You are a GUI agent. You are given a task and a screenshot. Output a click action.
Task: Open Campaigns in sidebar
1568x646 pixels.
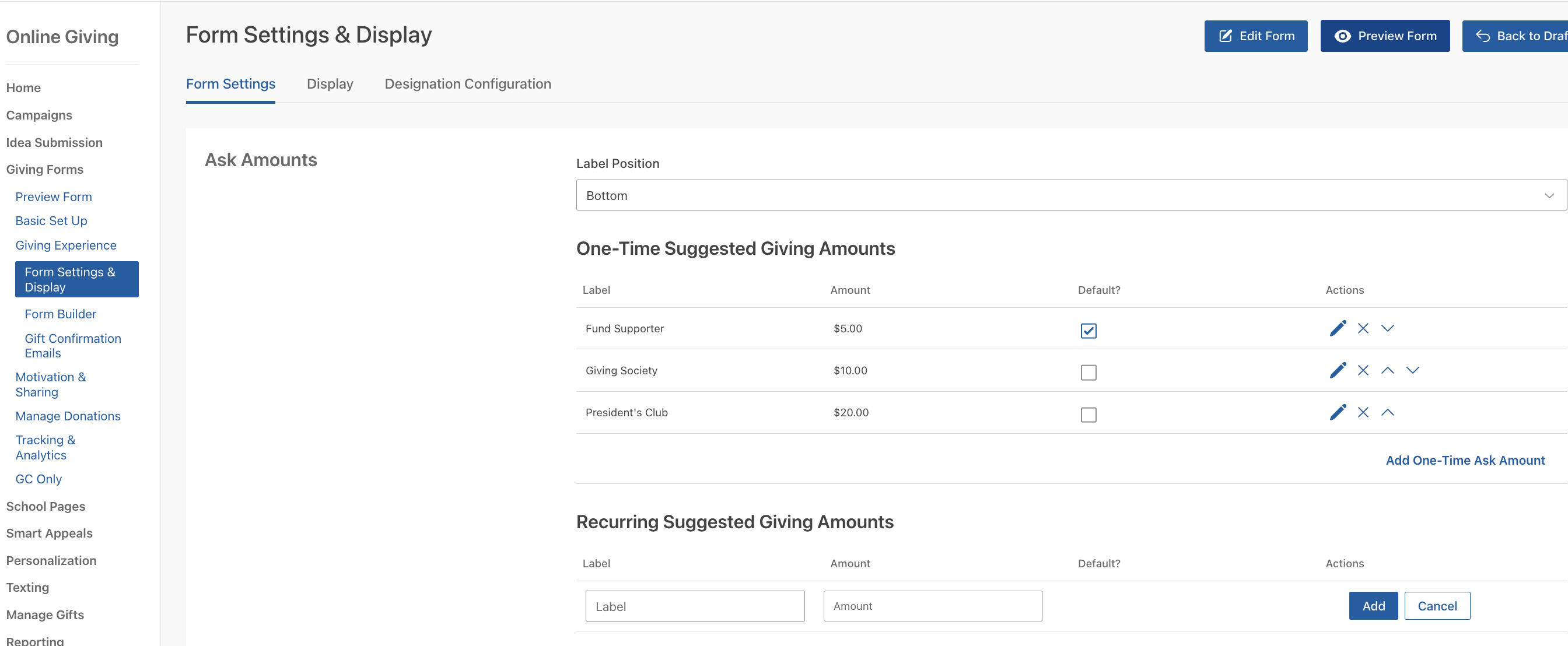[x=39, y=115]
